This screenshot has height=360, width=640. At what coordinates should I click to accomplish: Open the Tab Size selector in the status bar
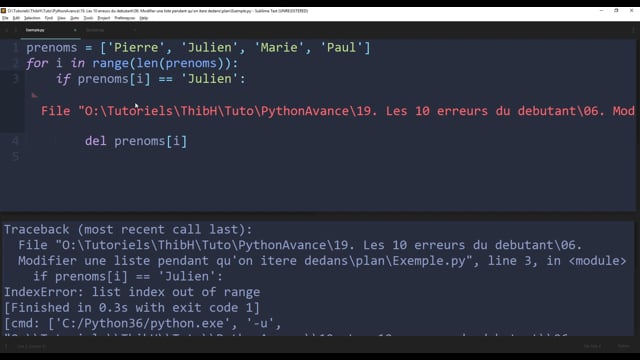tap(592, 346)
